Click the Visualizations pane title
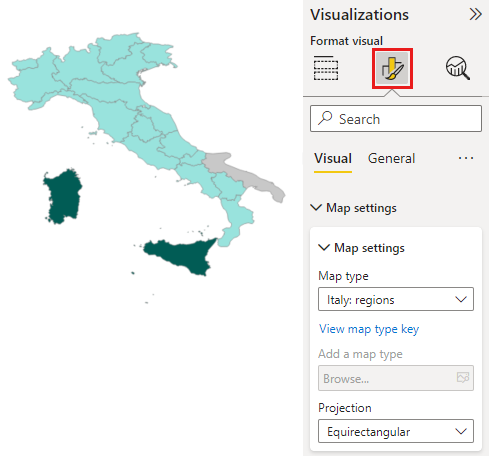 [x=359, y=15]
